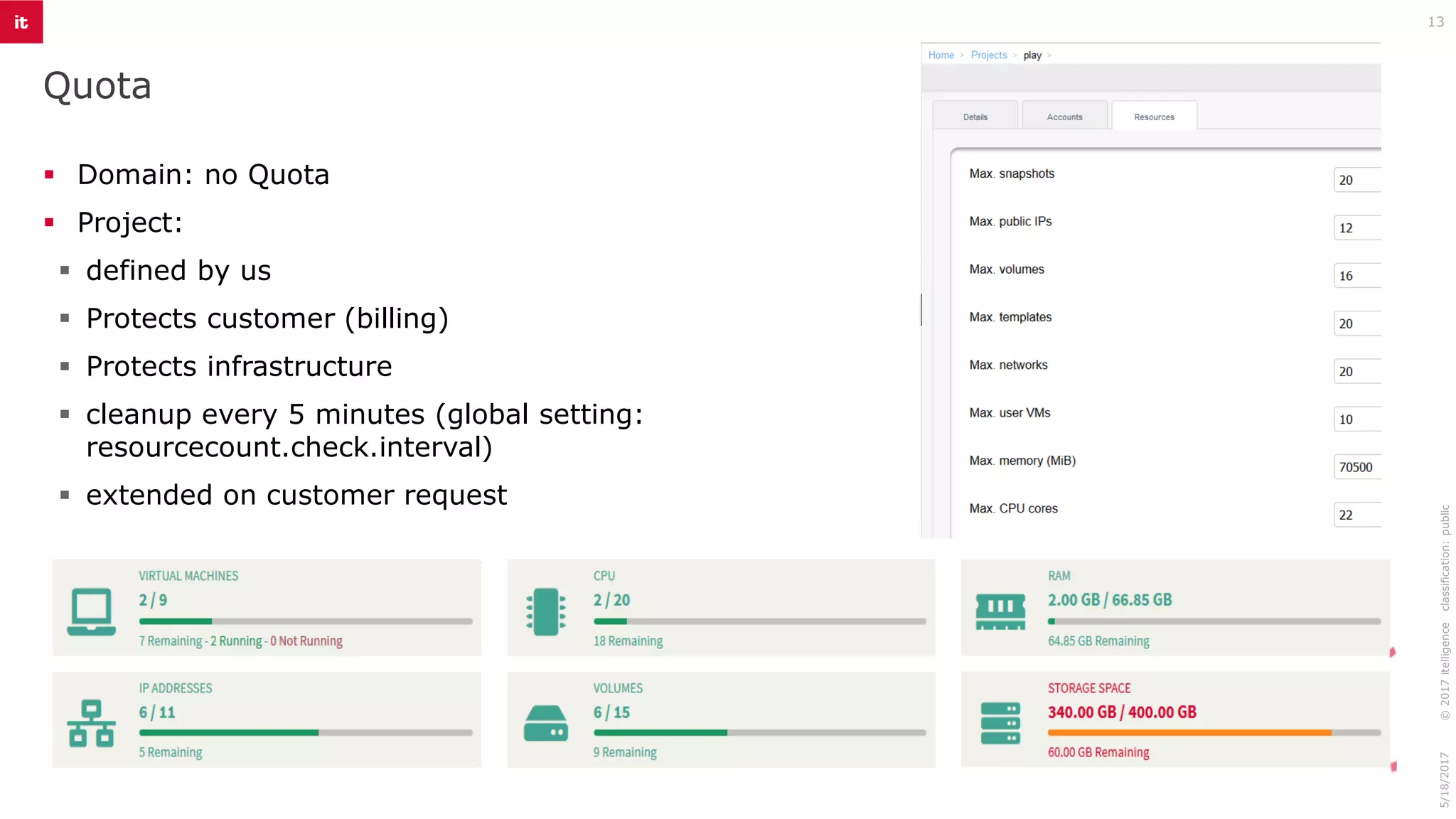Click the Virtual Machines usage progress bar
This screenshot has height=819, width=1456.
coord(306,621)
